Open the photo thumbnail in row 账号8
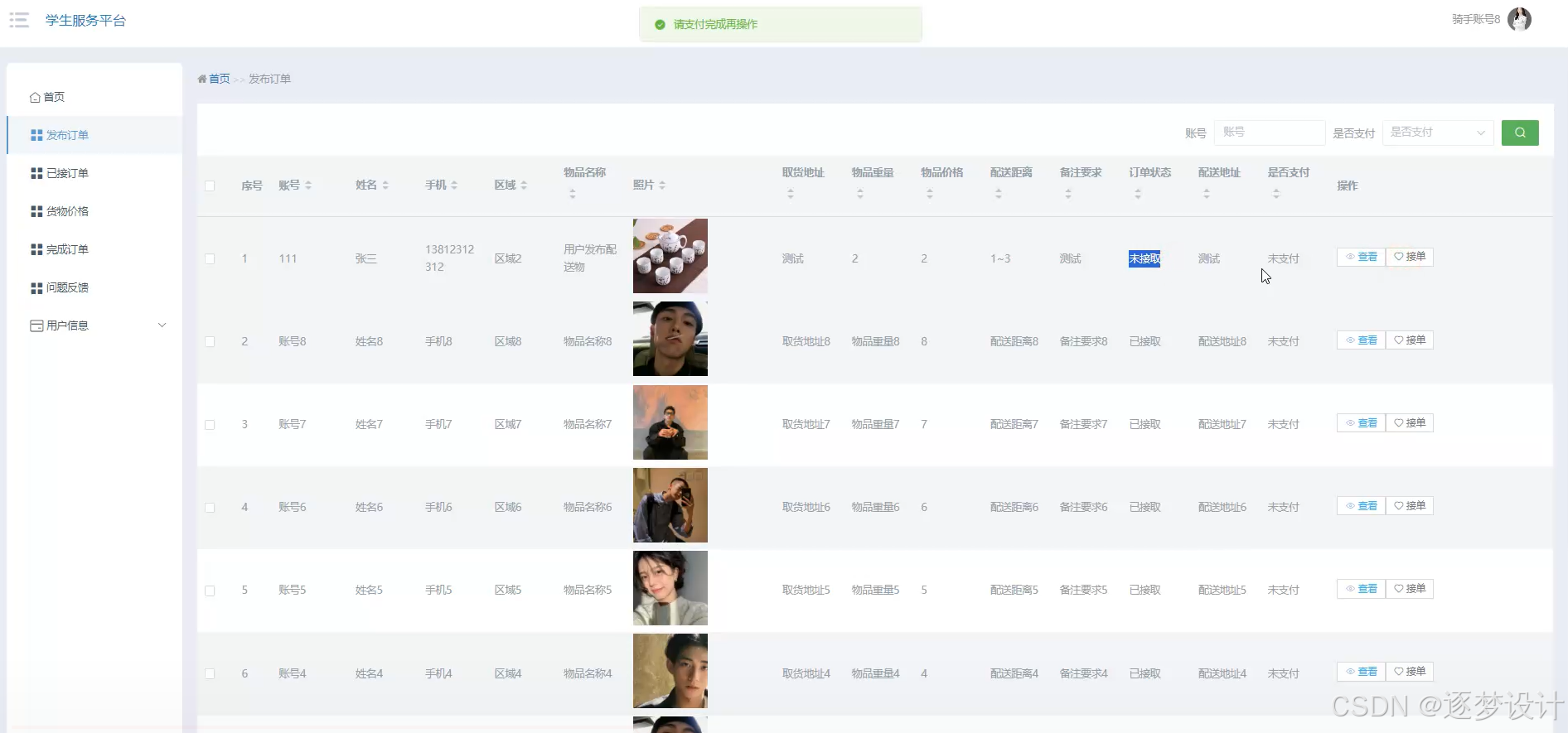Screen dimensions: 1568x733 tap(670, 339)
